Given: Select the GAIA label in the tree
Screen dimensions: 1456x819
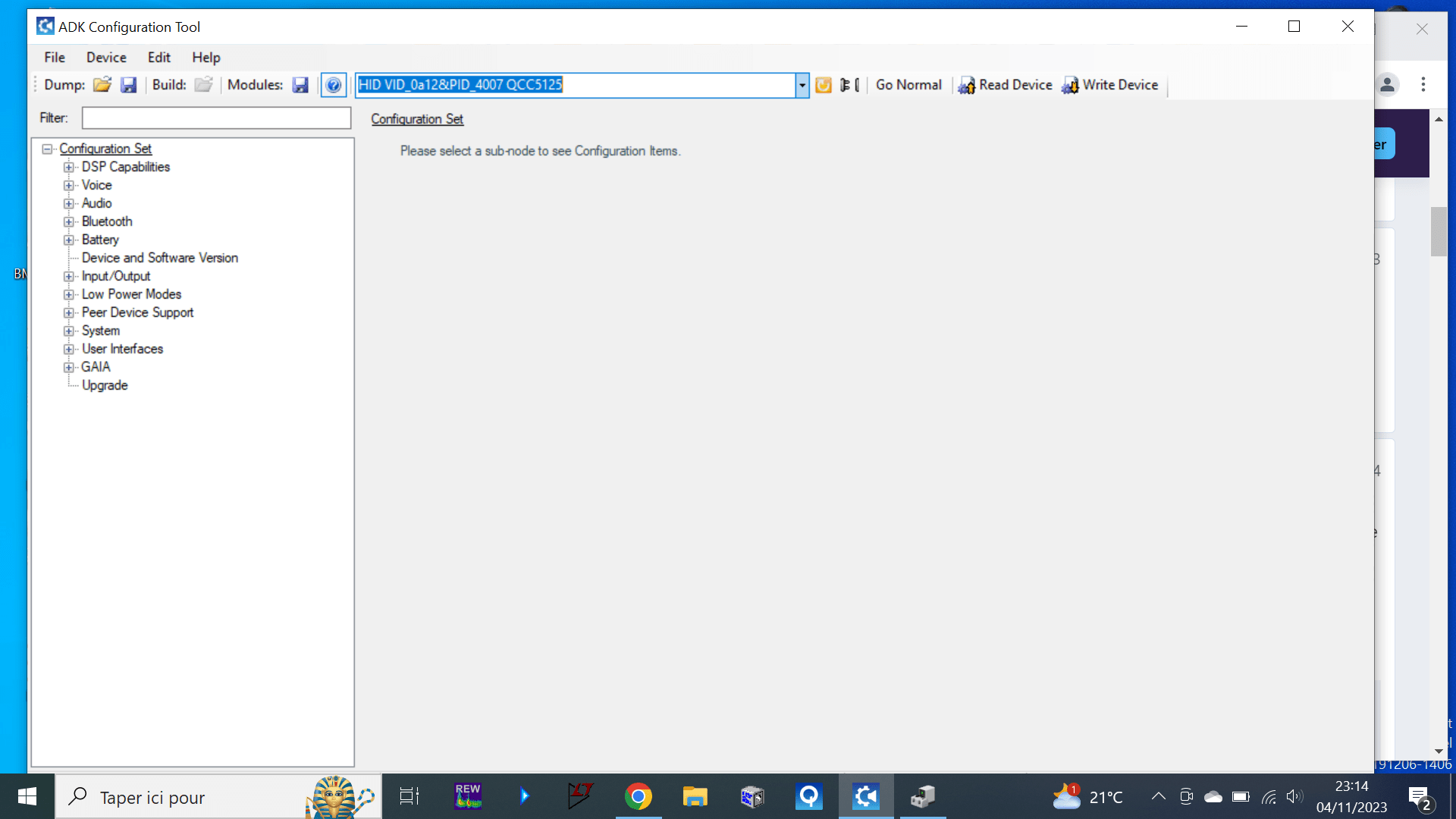Looking at the screenshot, I should [96, 367].
